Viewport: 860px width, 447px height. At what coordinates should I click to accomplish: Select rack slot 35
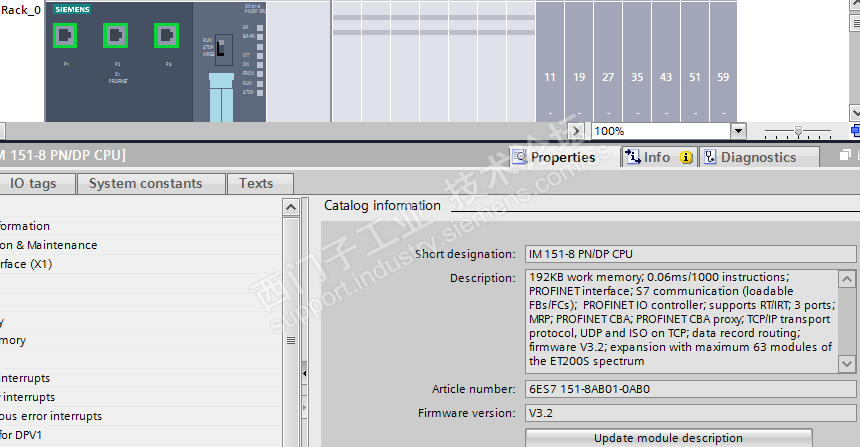click(637, 61)
